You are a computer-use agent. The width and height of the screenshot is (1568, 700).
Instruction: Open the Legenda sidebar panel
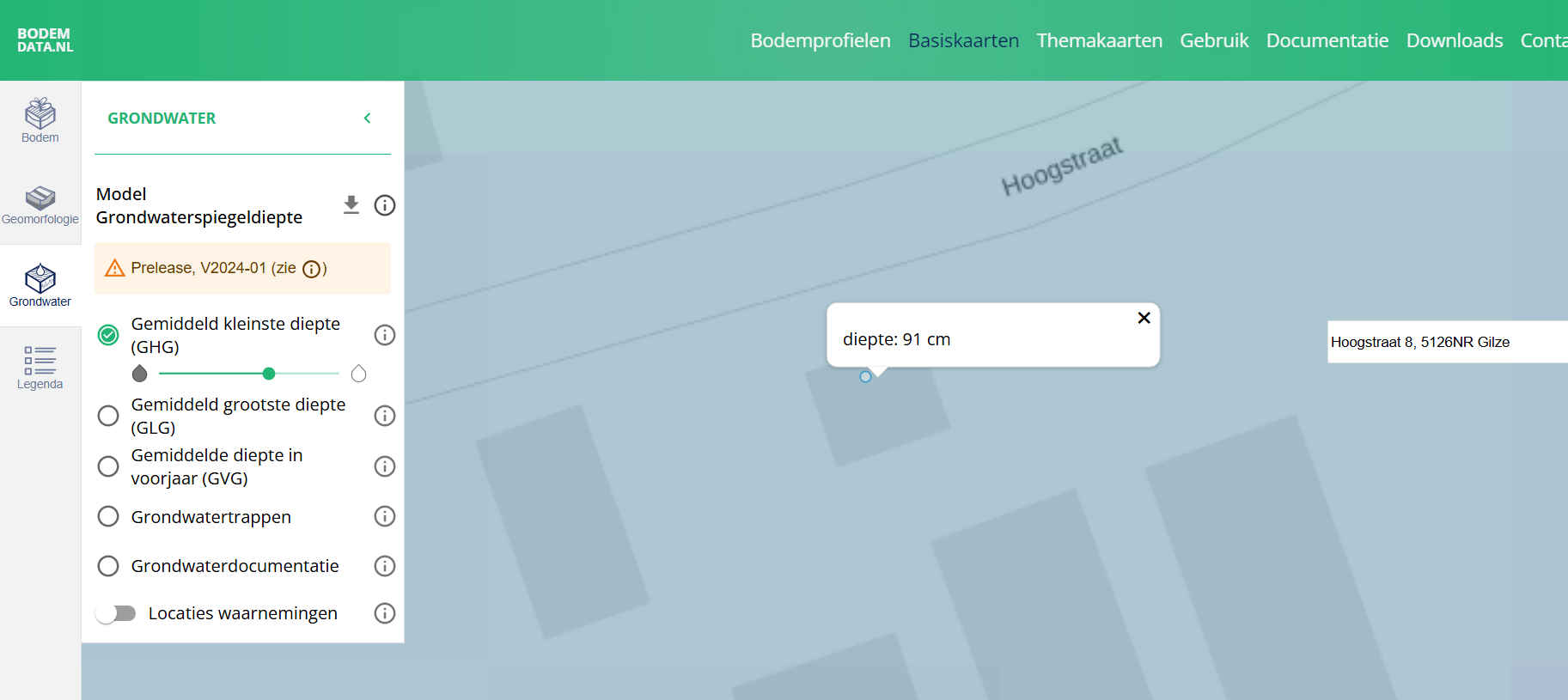click(40, 368)
